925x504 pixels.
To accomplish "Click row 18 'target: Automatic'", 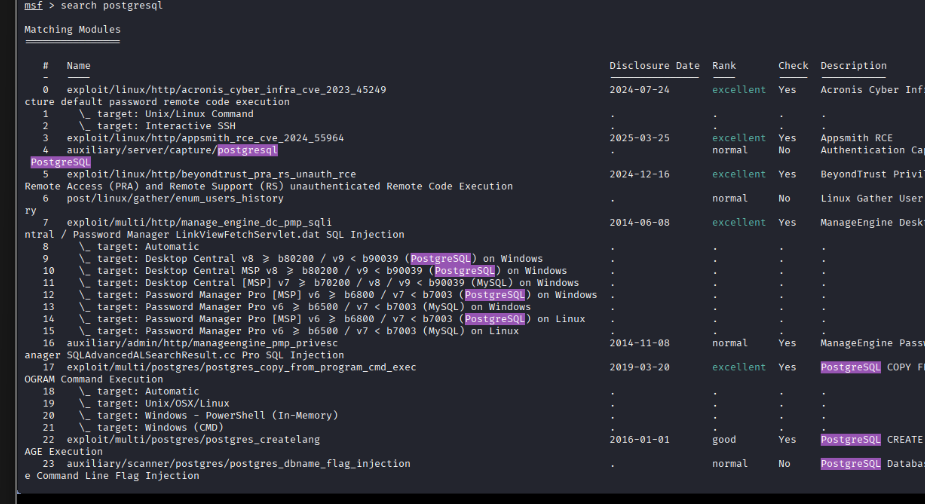I will tap(139, 391).
